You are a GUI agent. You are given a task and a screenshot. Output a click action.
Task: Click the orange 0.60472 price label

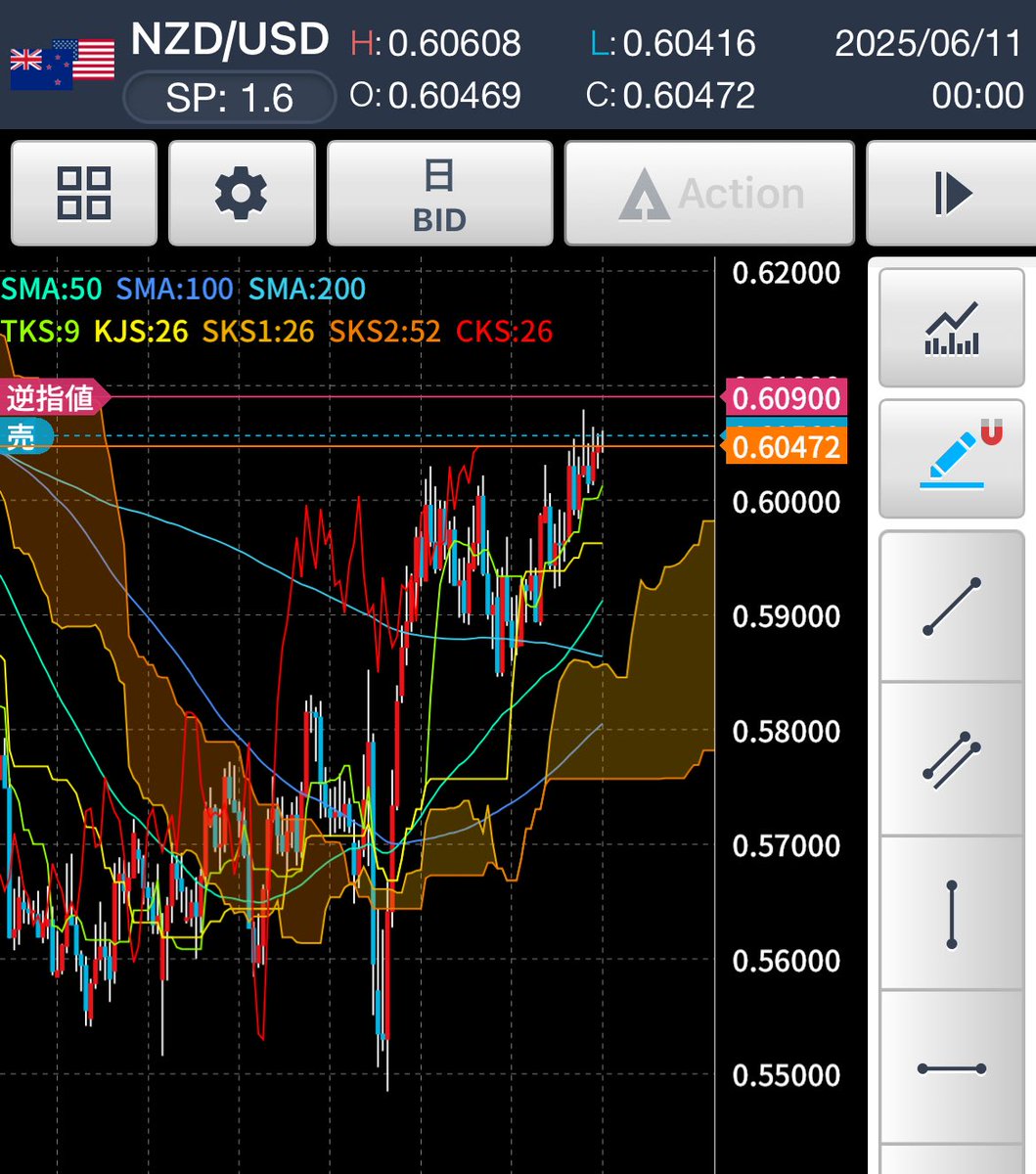point(786,447)
